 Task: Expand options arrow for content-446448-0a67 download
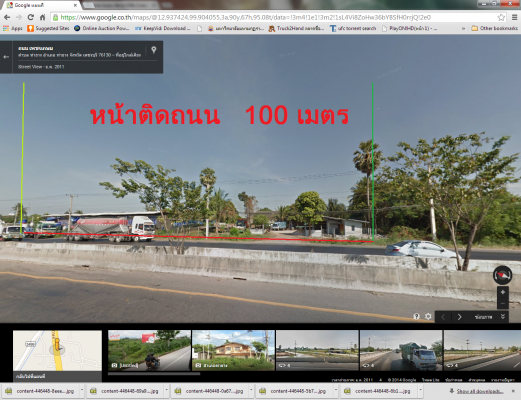251,390
